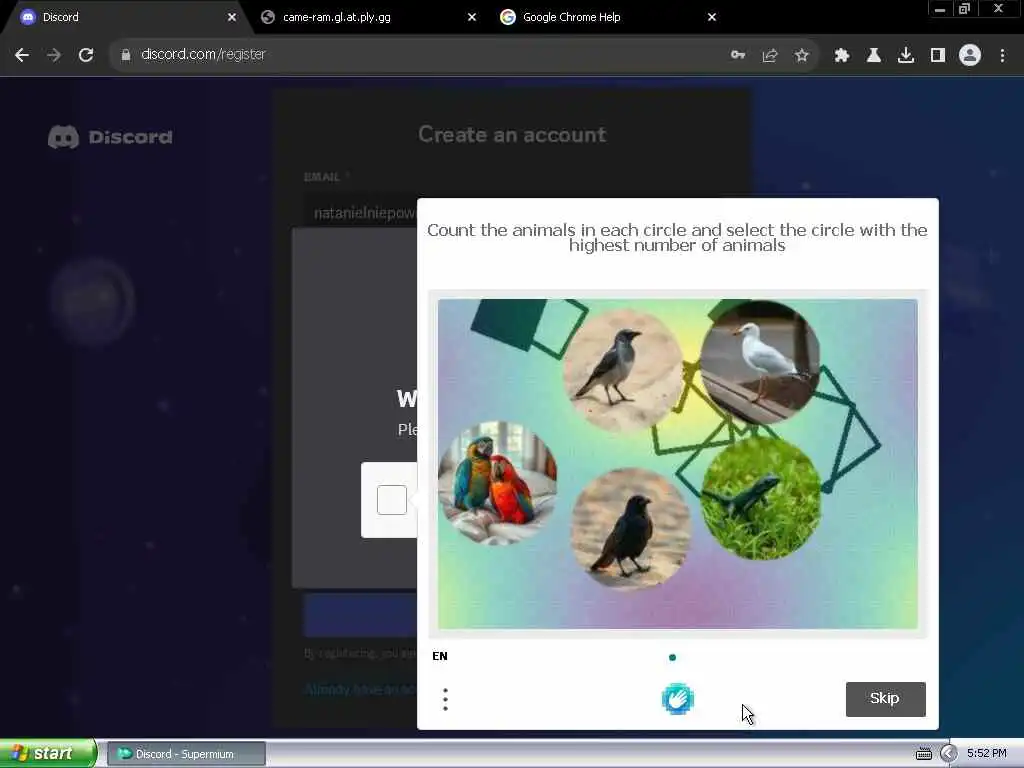
Task: Select the circle with the white seagull
Action: click(760, 362)
